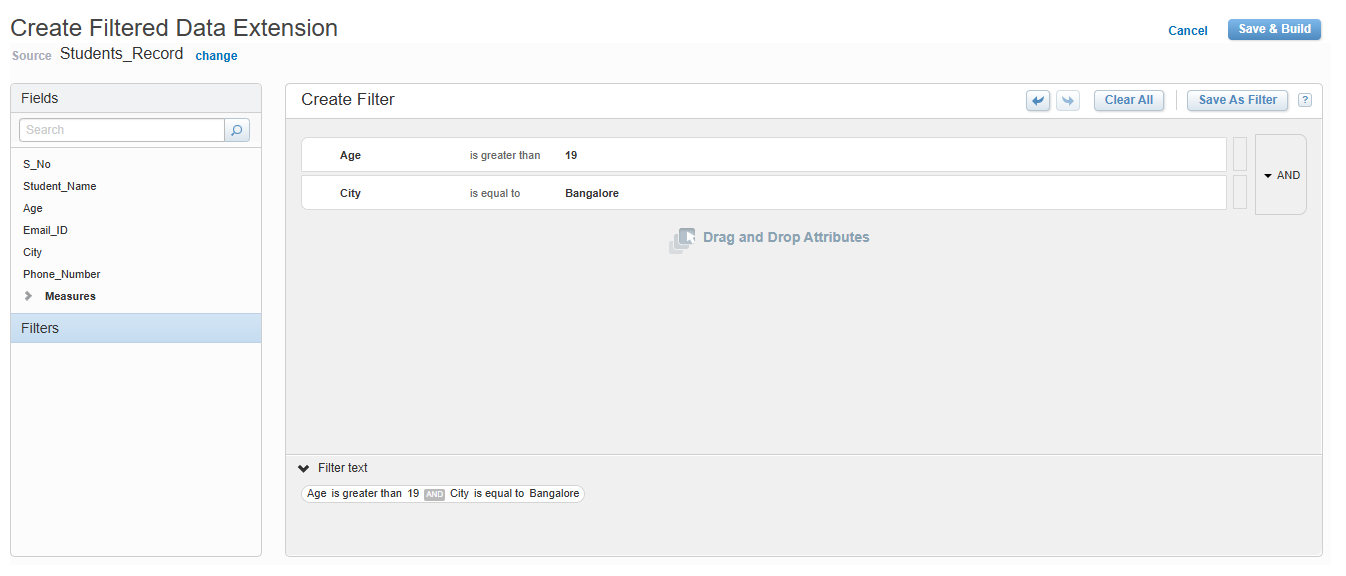Screen dimensions: 1346x576
Task: Click the undo arrow icon
Action: (1037, 100)
